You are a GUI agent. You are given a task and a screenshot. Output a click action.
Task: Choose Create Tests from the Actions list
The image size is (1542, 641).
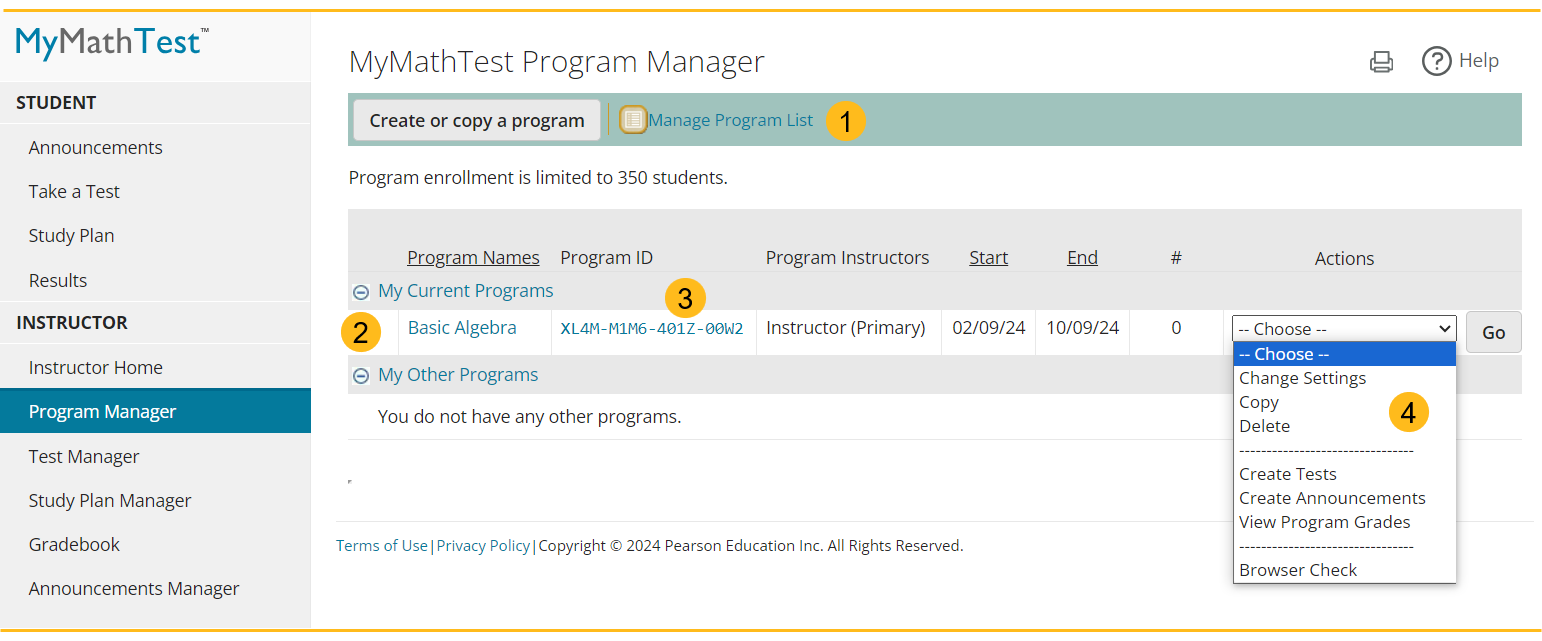pyautogui.click(x=1288, y=474)
